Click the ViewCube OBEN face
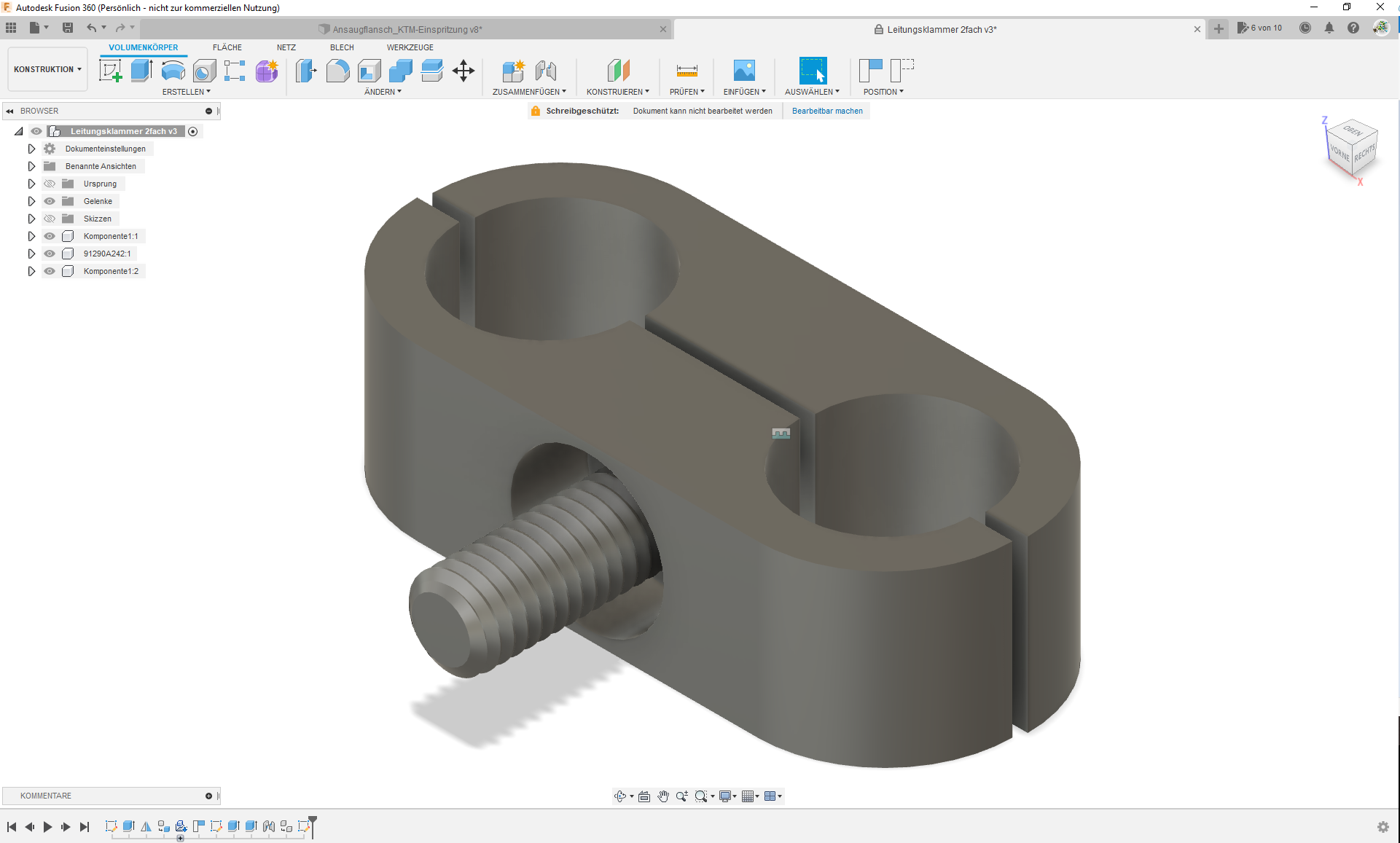Viewport: 1400px width, 843px height. coord(1353,130)
